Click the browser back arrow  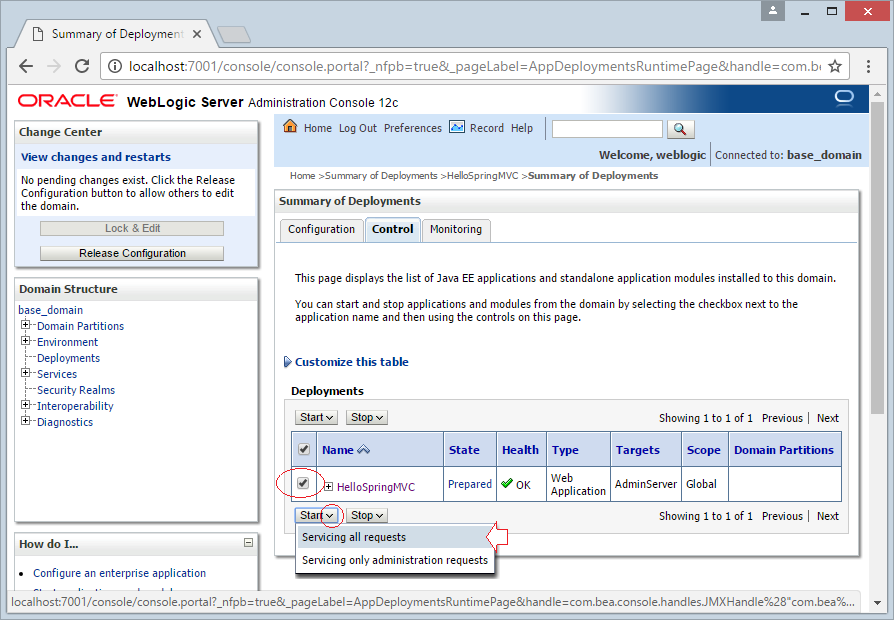[x=26, y=66]
